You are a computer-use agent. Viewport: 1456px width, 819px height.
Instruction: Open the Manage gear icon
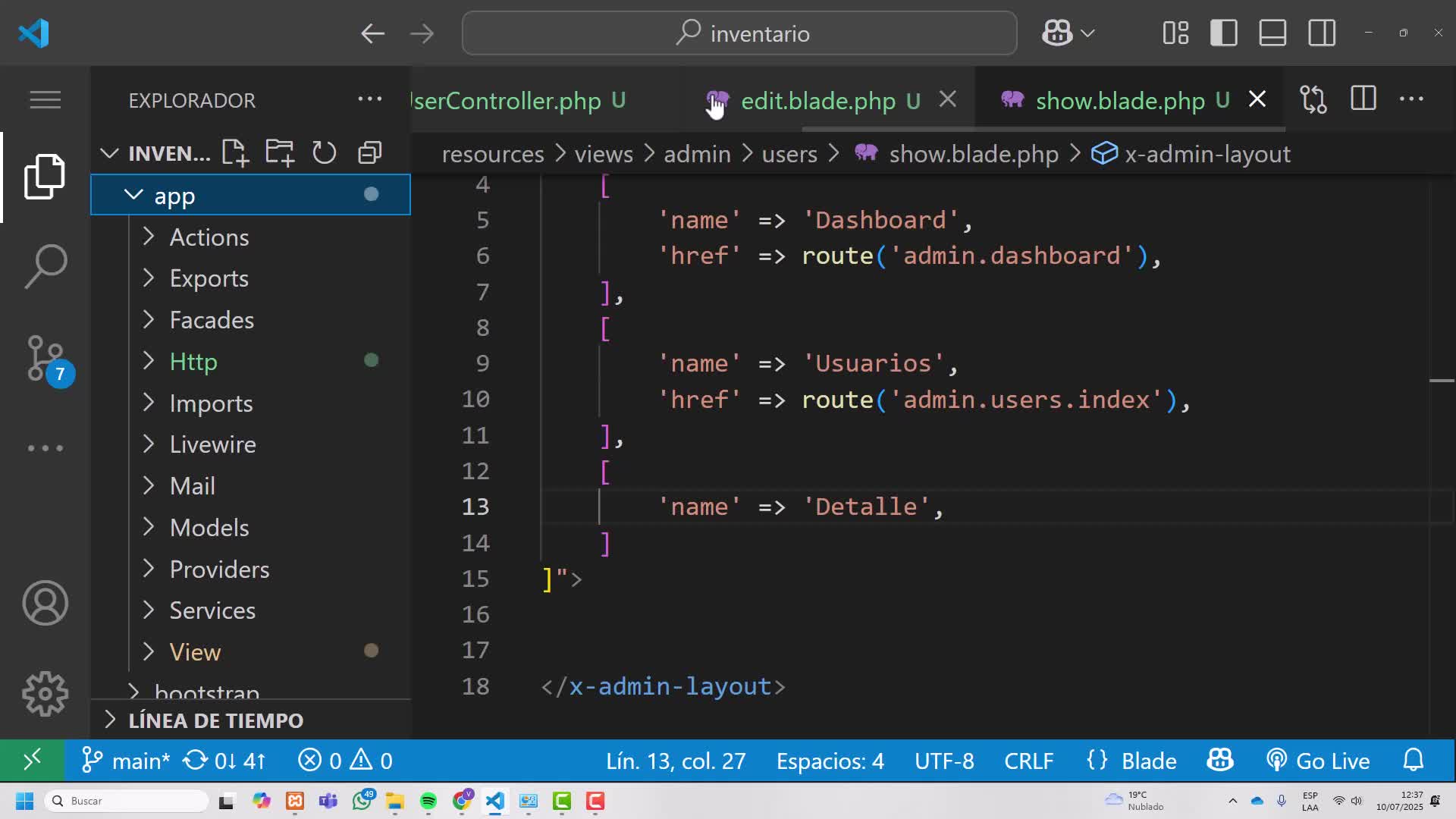point(45,694)
